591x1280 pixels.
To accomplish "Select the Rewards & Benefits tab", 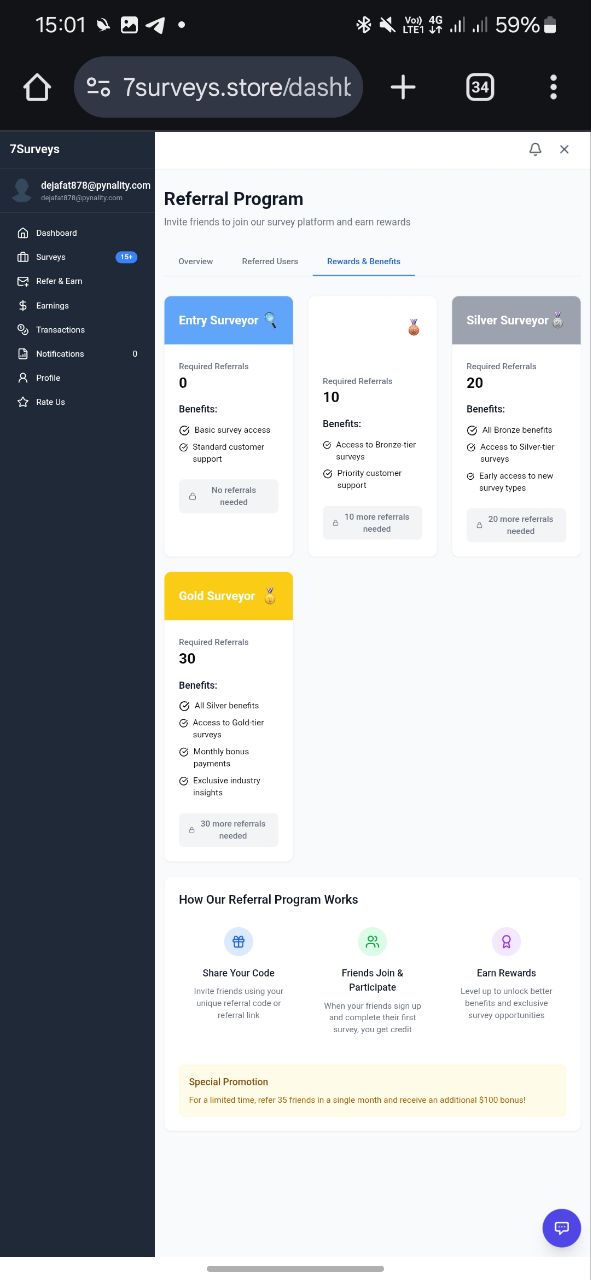I will tap(364, 261).
